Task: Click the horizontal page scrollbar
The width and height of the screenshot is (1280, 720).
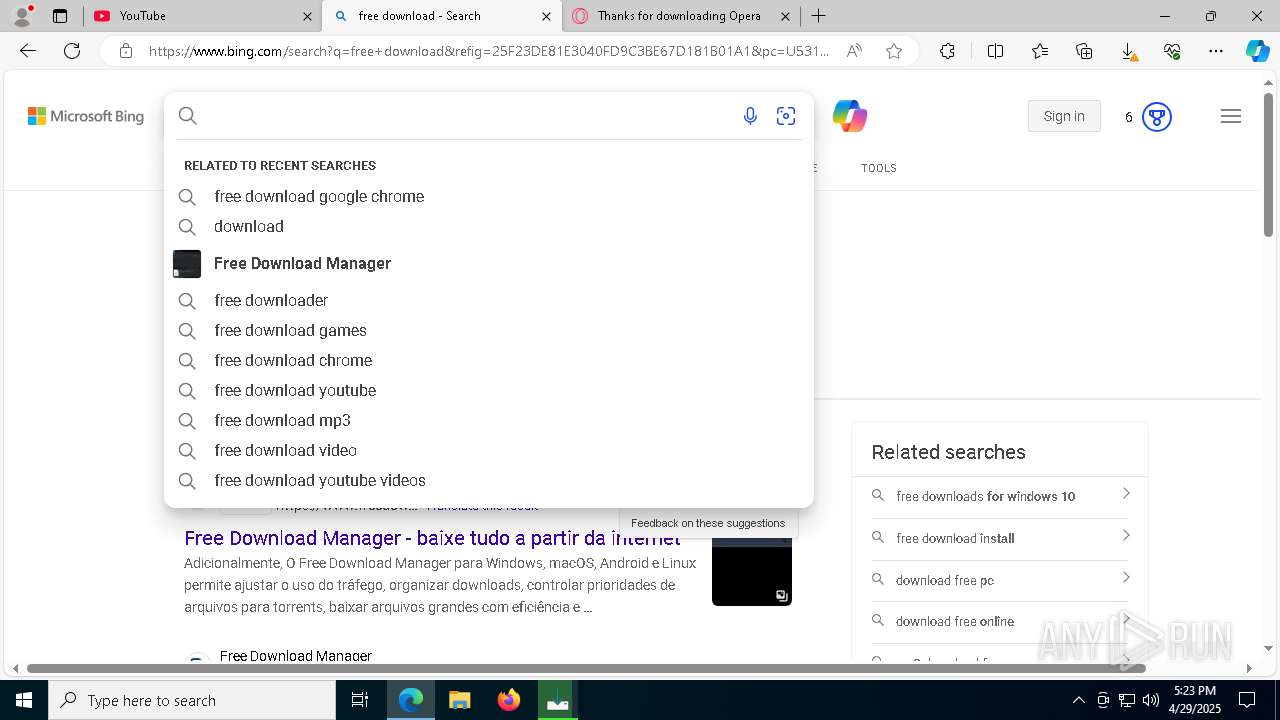Action: pos(586,668)
